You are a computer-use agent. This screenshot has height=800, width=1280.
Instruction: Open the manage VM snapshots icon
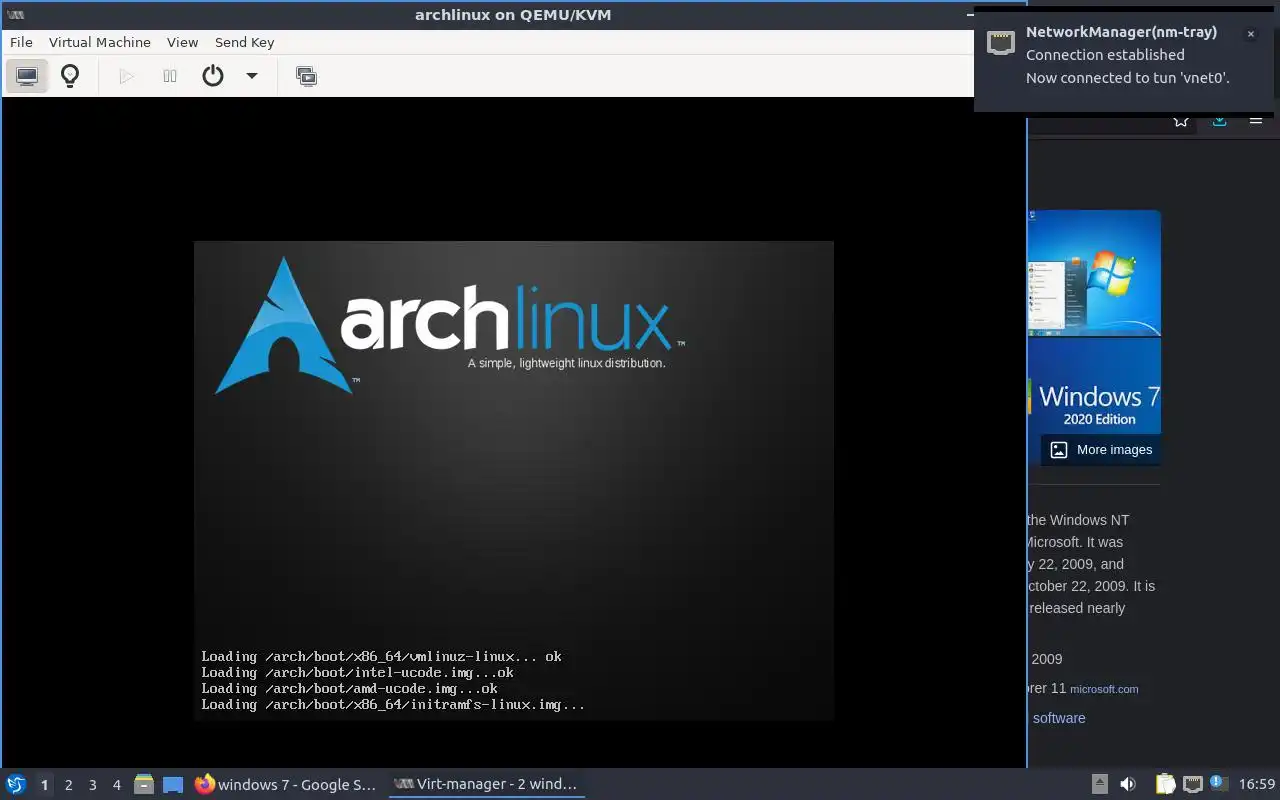[x=307, y=76]
